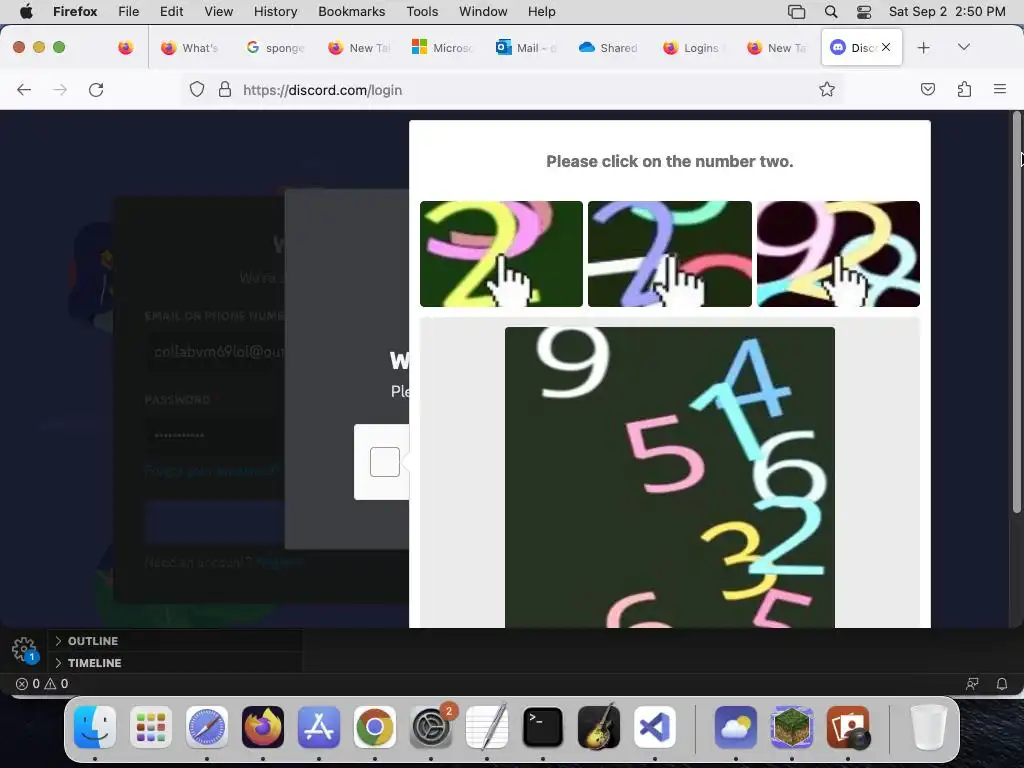Click the turquoise number two in the captcha
This screenshot has height=768, width=1024.
[790, 536]
